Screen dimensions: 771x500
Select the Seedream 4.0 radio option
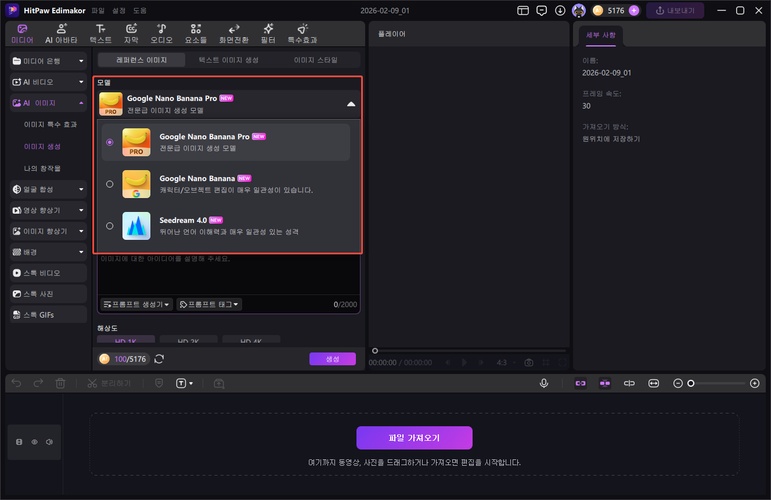(x=110, y=226)
